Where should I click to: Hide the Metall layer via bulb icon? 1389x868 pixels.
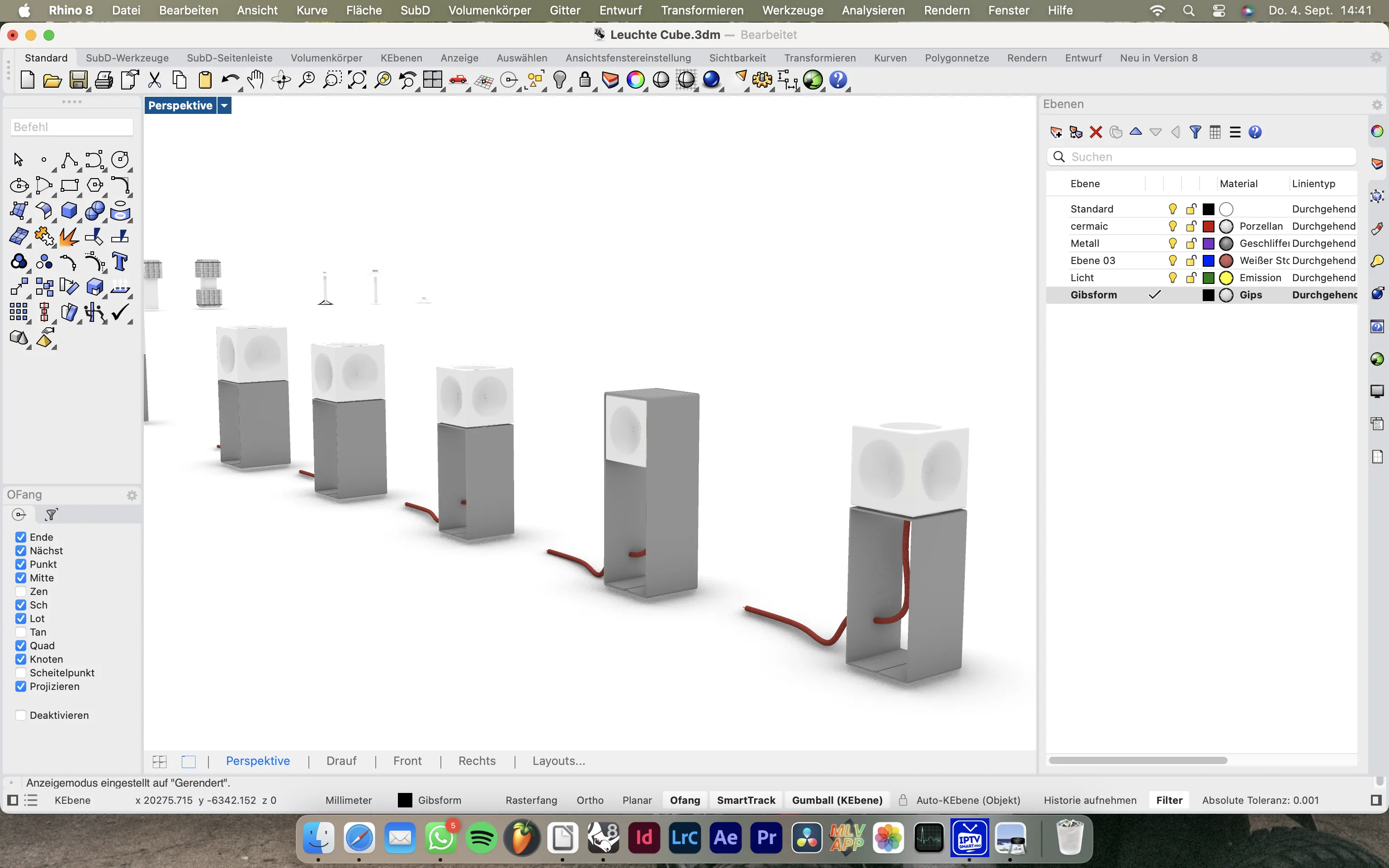pyautogui.click(x=1172, y=243)
